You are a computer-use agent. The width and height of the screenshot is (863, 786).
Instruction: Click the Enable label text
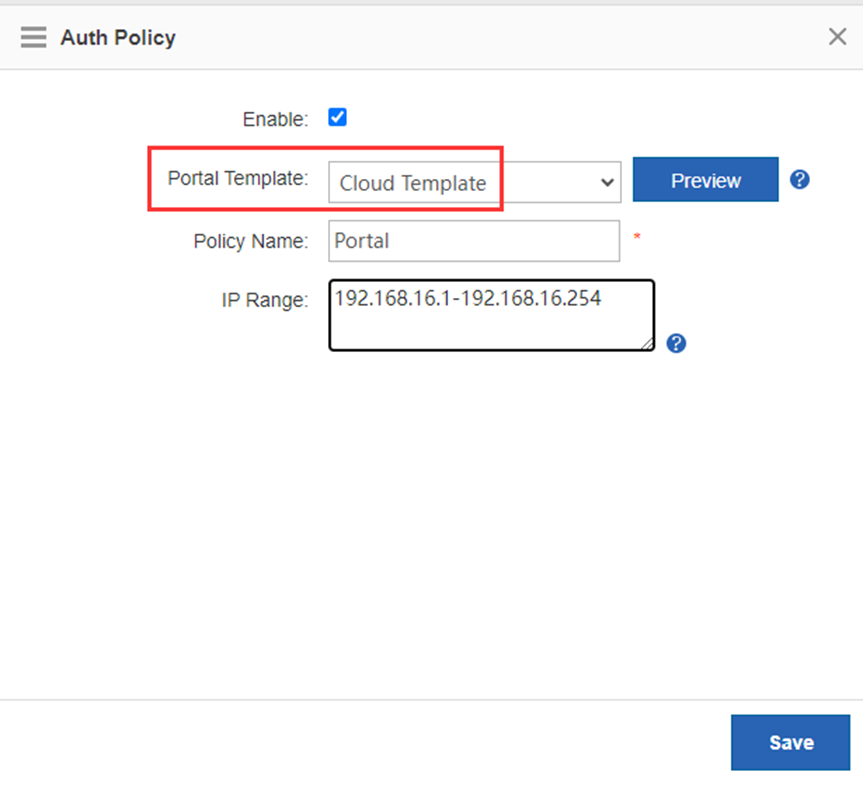tap(275, 120)
